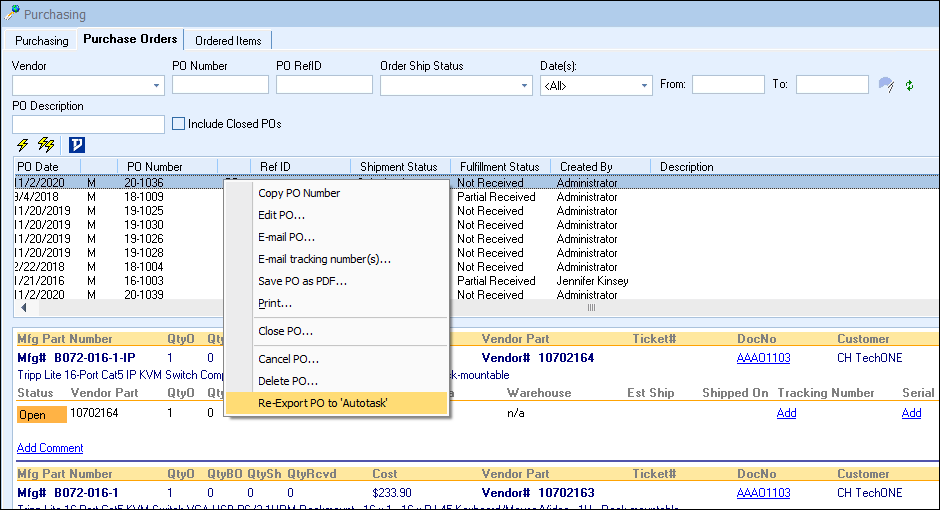The height and width of the screenshot is (510, 940).
Task: Select Re-Export PO to 'Autotask' menu item
Action: coord(322,403)
